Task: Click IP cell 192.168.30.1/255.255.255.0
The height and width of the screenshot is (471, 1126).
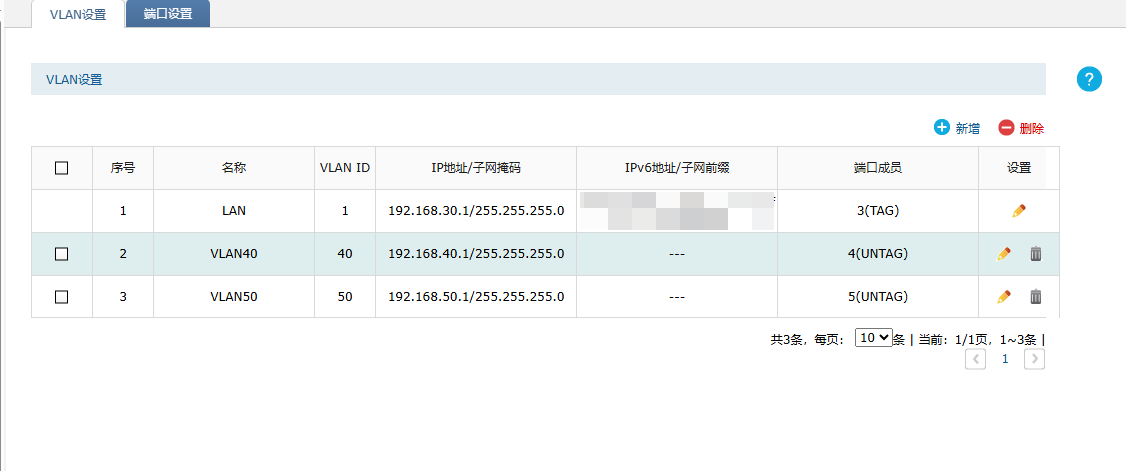Action: [x=476, y=211]
